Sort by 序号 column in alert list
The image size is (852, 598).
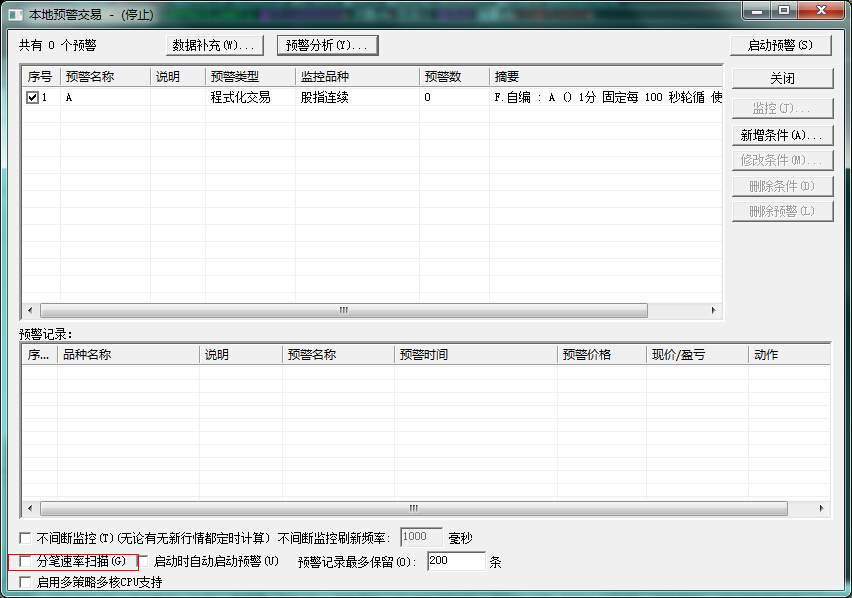(x=41, y=77)
